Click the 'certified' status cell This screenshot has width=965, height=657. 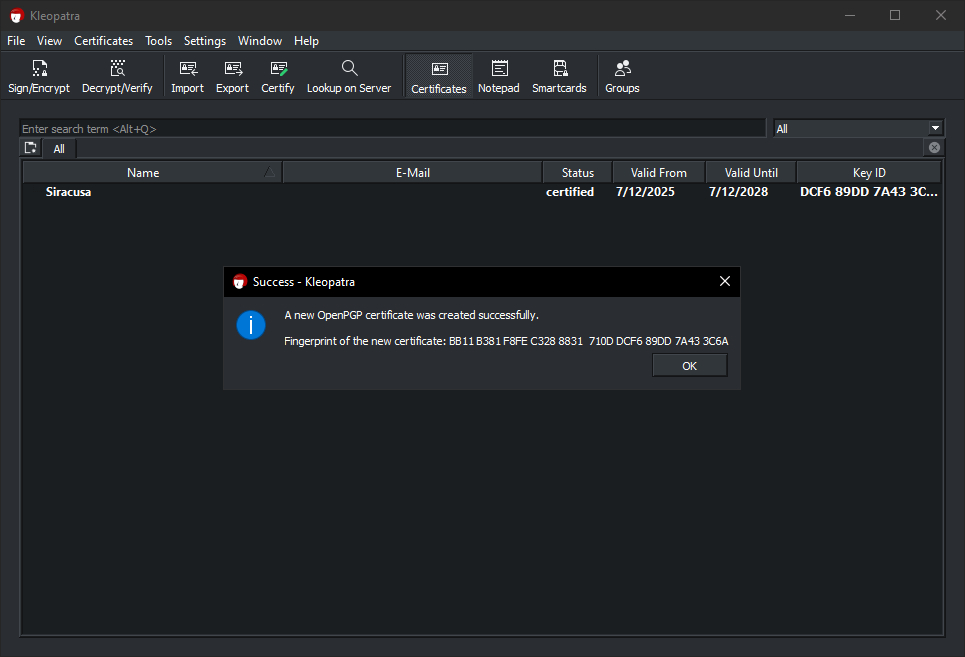(570, 192)
